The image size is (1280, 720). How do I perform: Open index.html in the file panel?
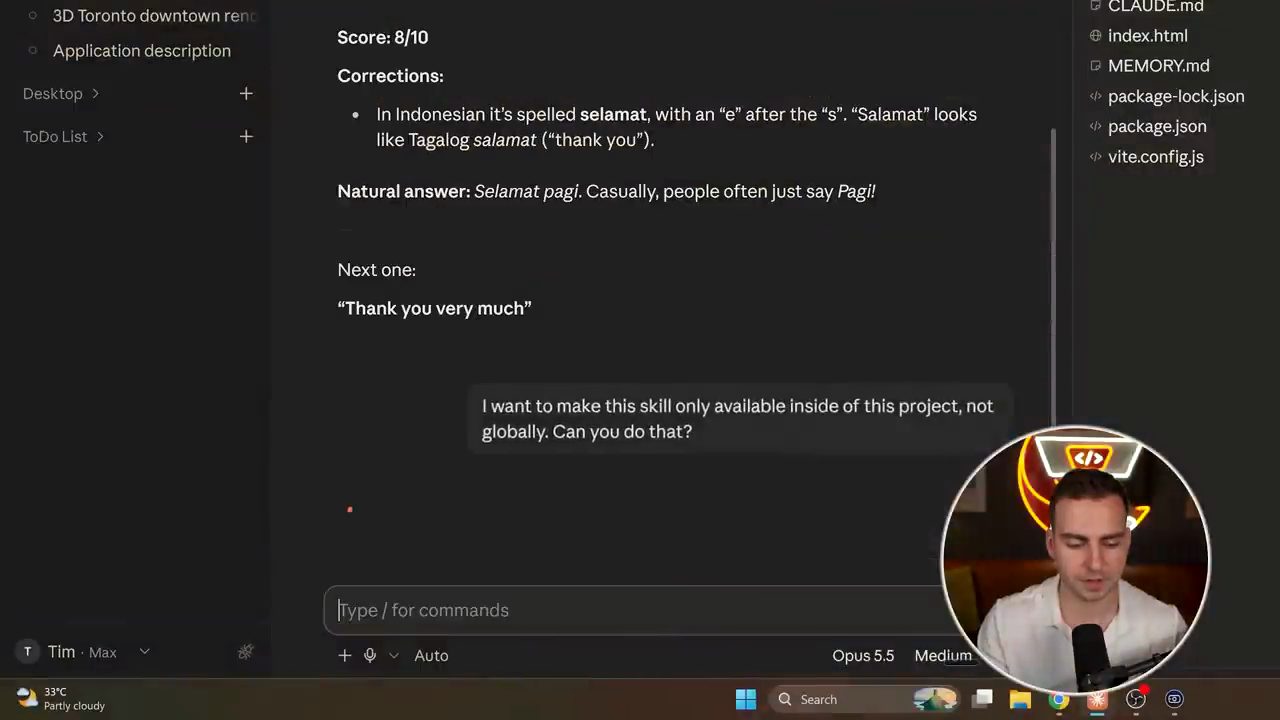[x=1147, y=36]
